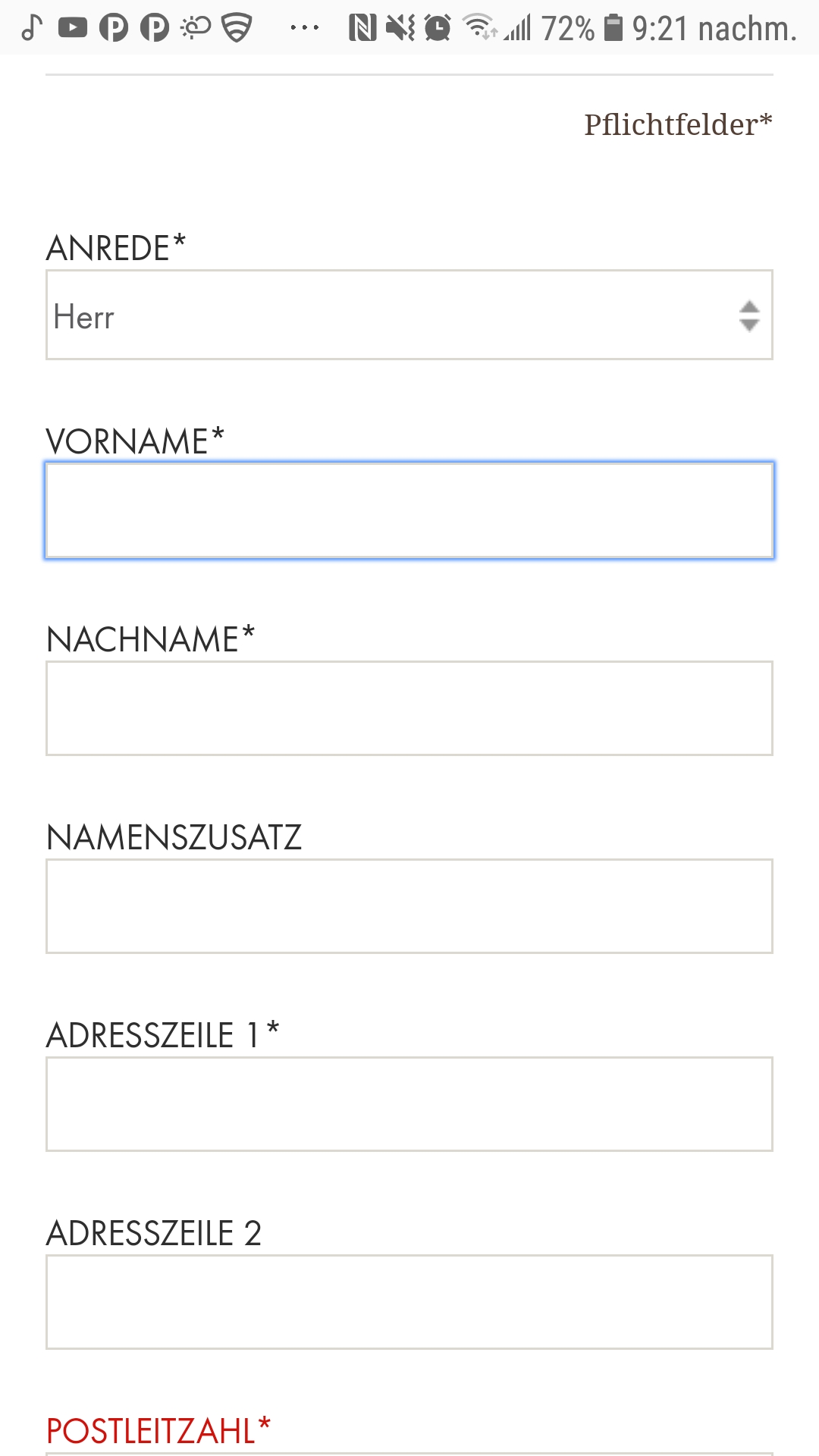Viewport: 819px width, 1456px height.
Task: Open the YouTube notification icon
Action: coord(72,27)
